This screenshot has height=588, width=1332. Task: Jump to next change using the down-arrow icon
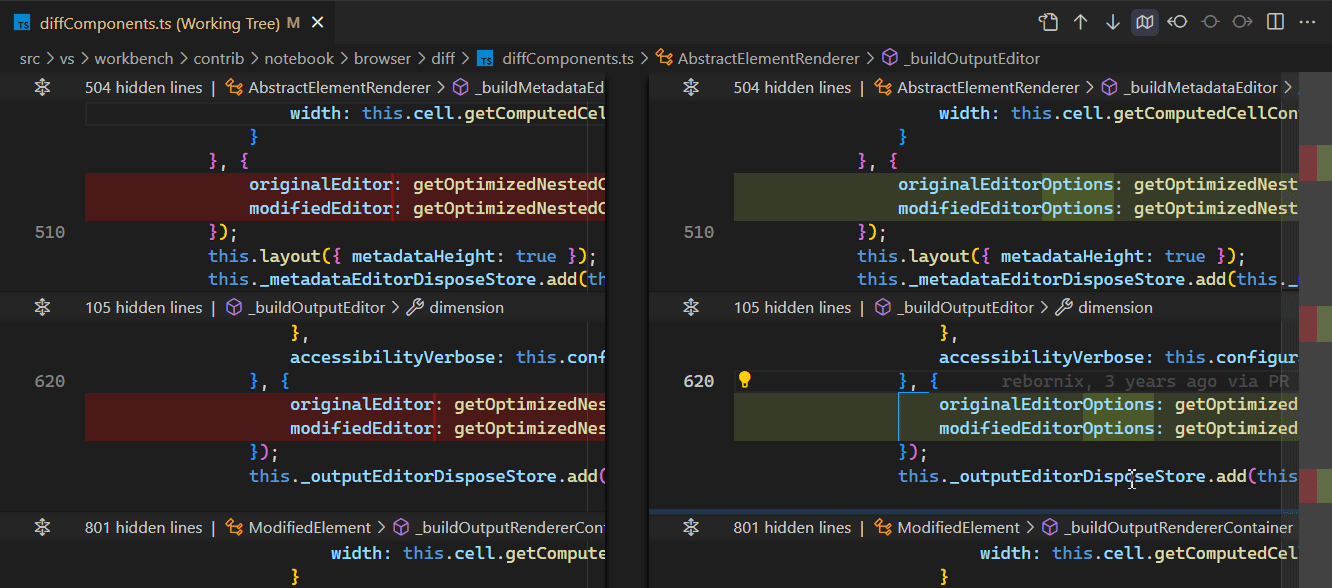(x=1113, y=21)
